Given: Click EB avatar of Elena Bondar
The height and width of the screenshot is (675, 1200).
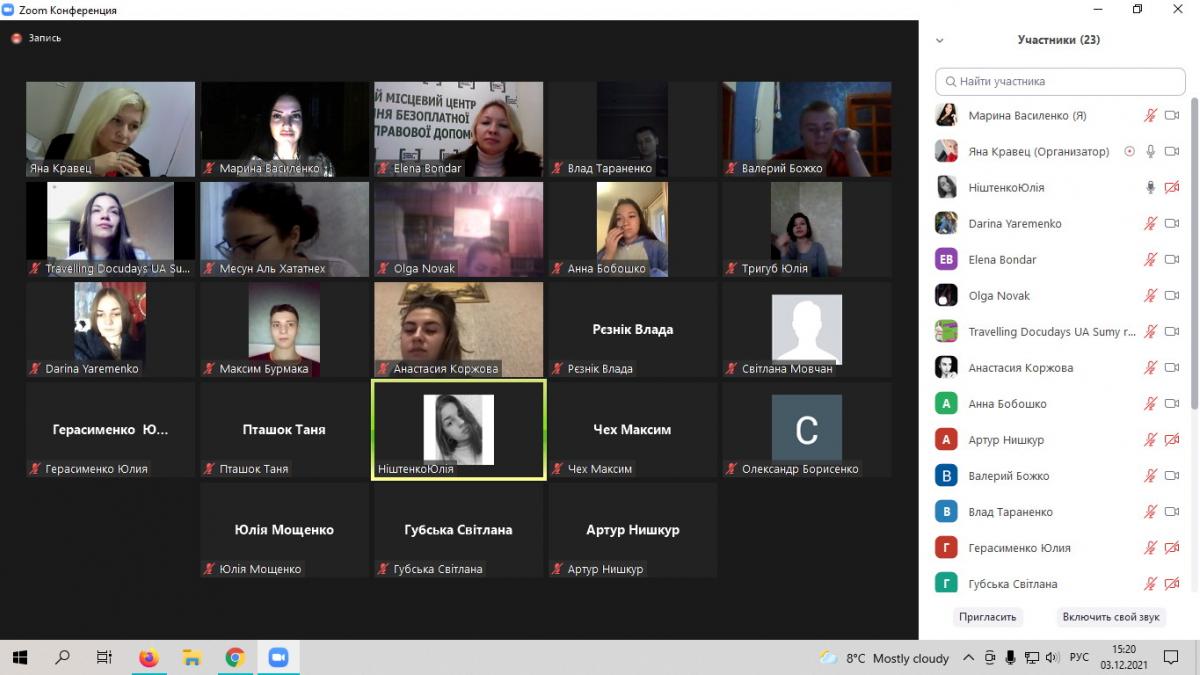Looking at the screenshot, I should click(946, 260).
